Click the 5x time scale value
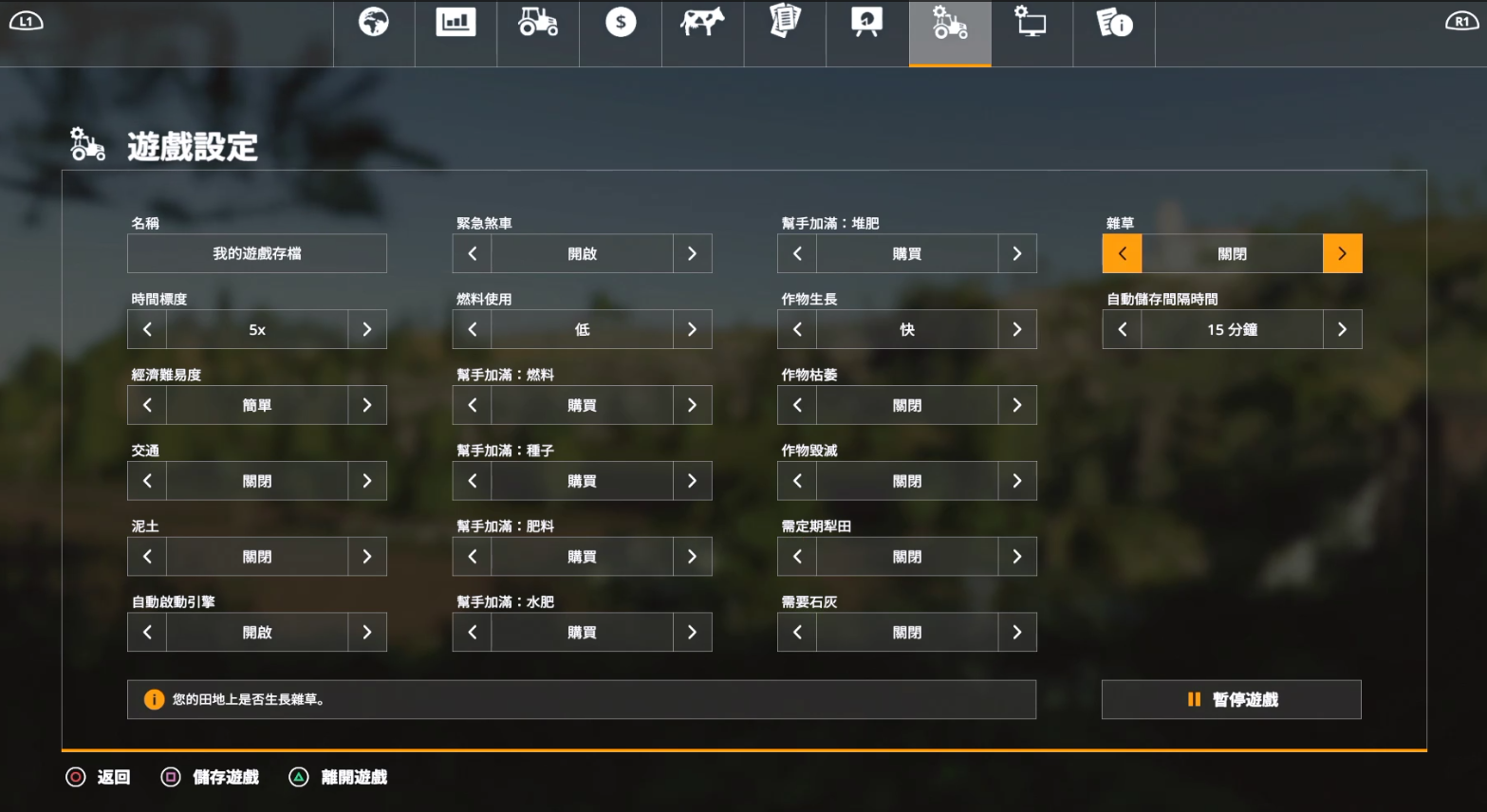 [257, 329]
